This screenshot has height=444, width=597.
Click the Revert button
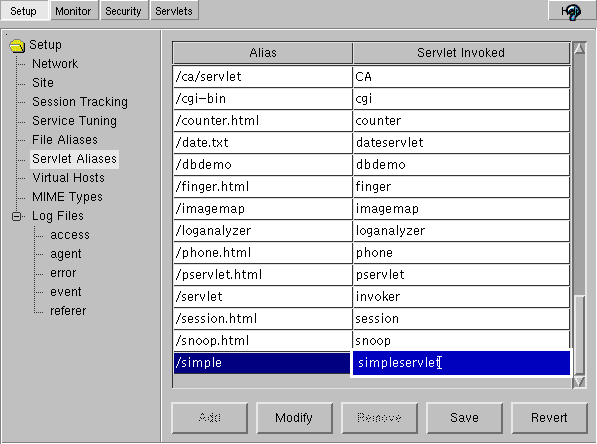(549, 418)
